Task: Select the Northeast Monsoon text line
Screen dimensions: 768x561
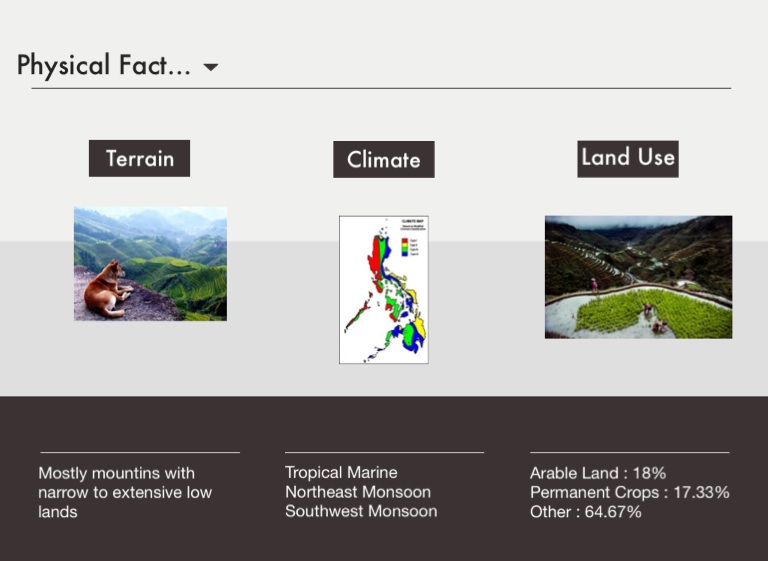Action: click(357, 492)
